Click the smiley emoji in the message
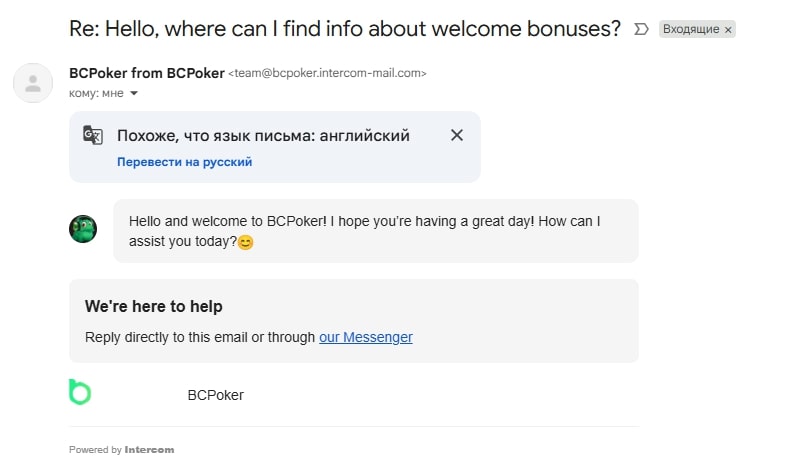Viewport: 794px width, 468px height. [x=246, y=242]
